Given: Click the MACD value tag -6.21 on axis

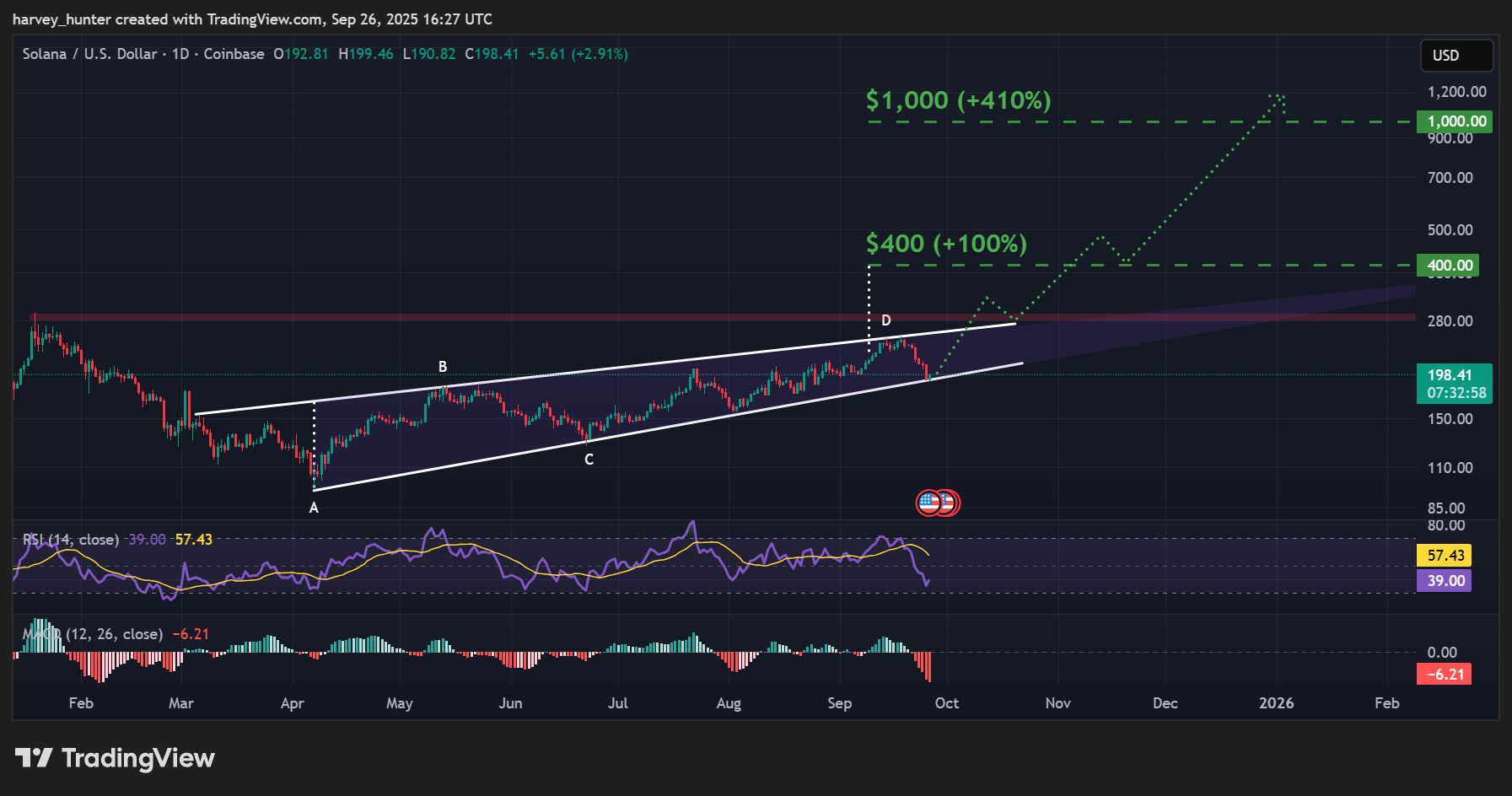Looking at the screenshot, I should [x=1444, y=675].
